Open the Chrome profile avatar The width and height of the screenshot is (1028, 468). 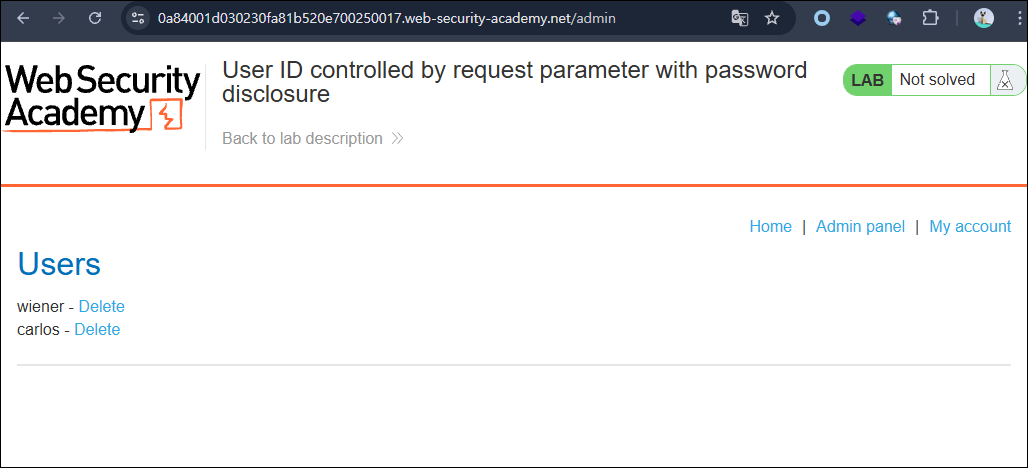click(983, 18)
